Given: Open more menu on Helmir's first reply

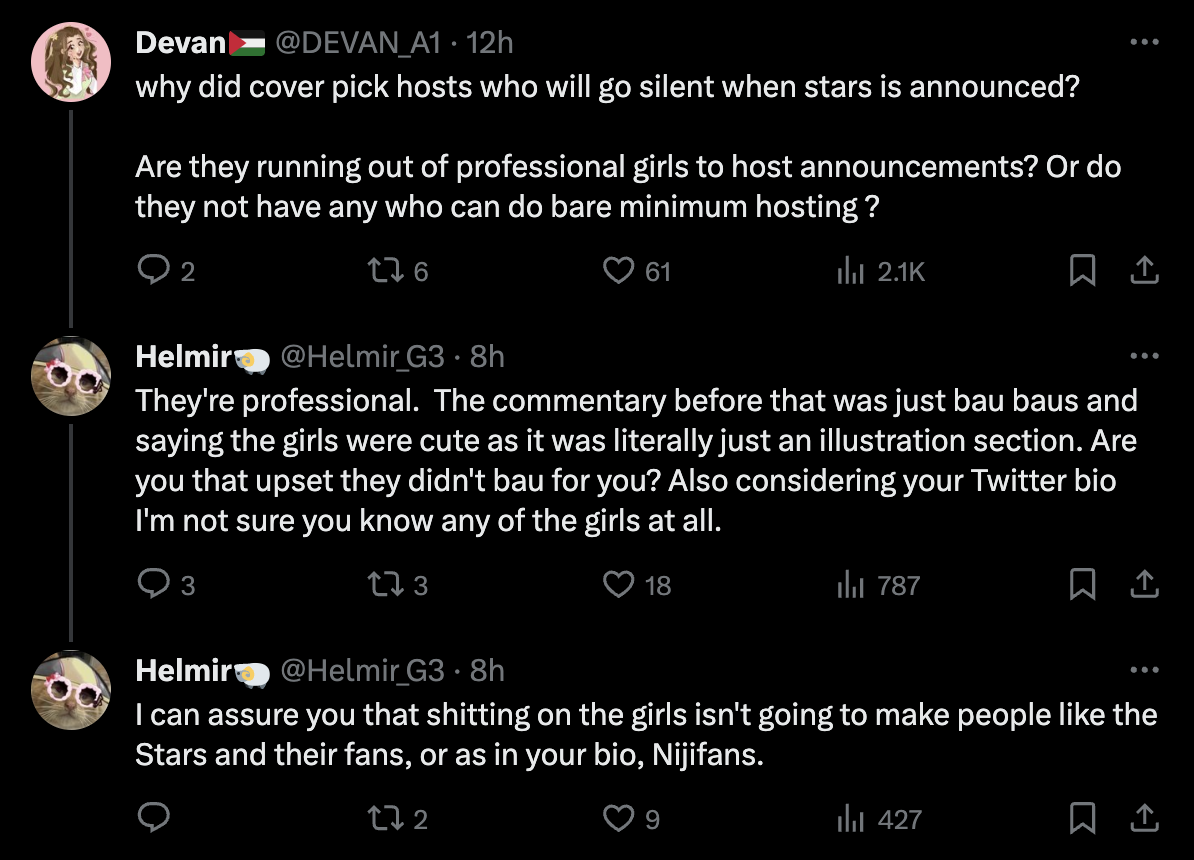Looking at the screenshot, I should 1144,356.
